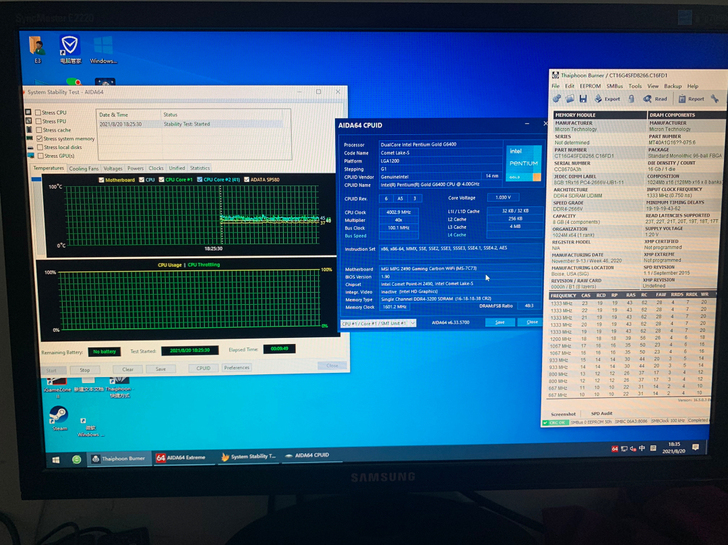Click the CPUID button in Stability Test
728x545 pixels.
(x=203, y=368)
